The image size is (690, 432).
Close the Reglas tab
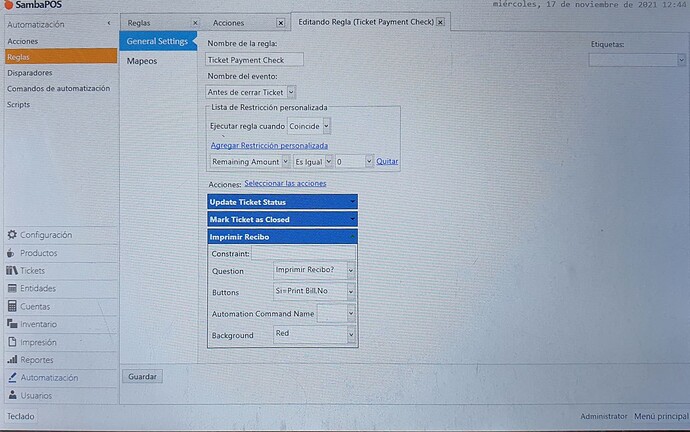195,23
